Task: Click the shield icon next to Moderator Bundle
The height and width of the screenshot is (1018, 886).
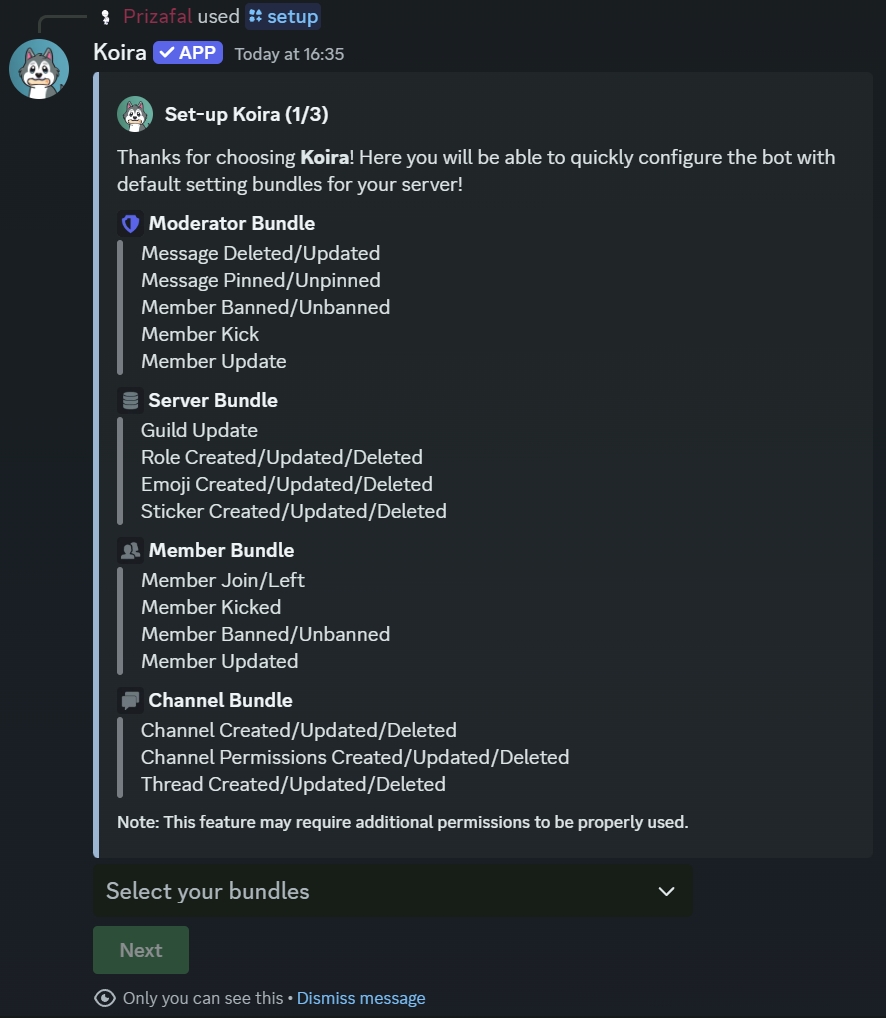Action: pyautogui.click(x=130, y=223)
